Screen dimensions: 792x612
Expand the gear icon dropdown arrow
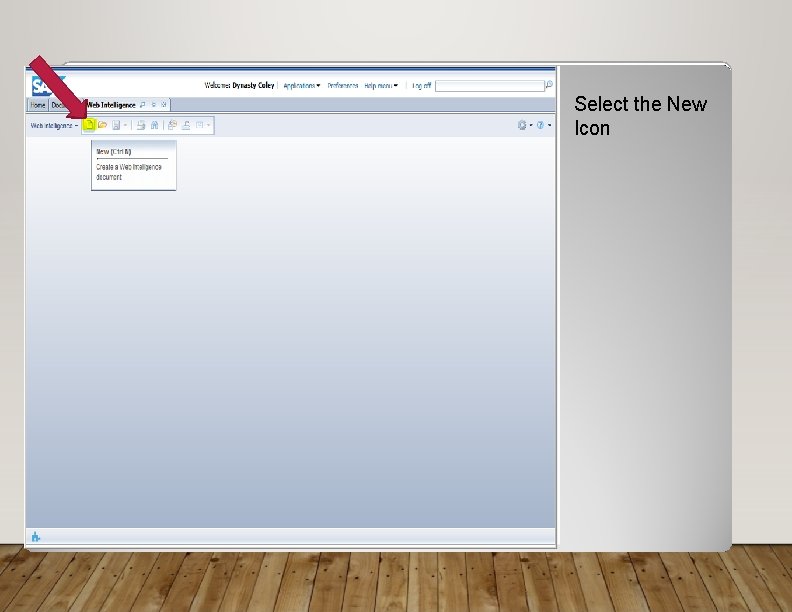point(531,125)
